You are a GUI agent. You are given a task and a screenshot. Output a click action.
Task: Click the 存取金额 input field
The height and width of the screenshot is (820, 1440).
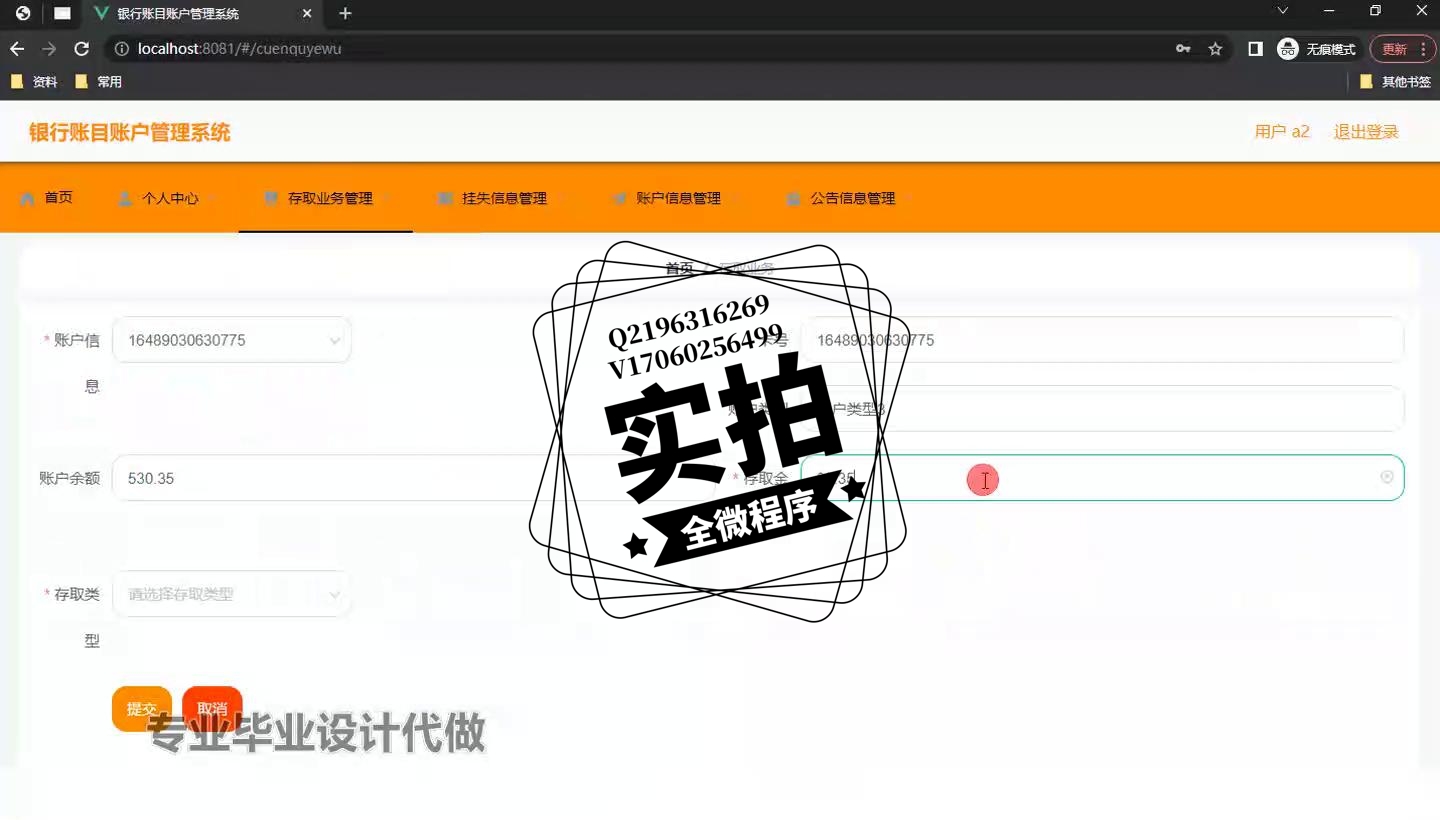point(1102,478)
